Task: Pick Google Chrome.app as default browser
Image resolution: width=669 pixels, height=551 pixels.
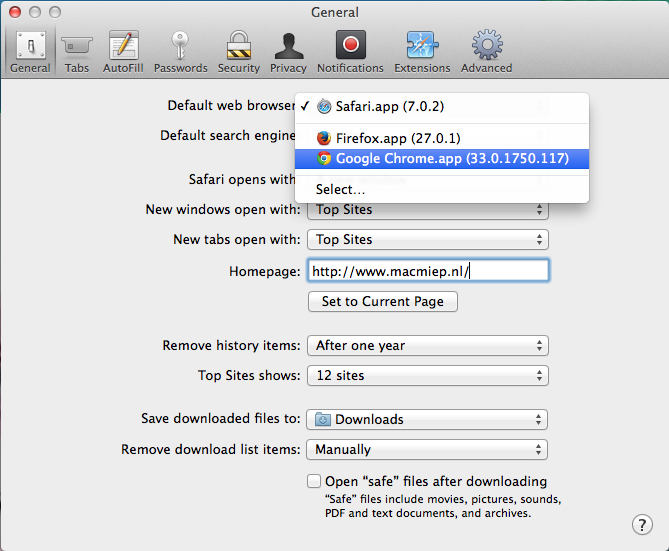Action: 442,158
